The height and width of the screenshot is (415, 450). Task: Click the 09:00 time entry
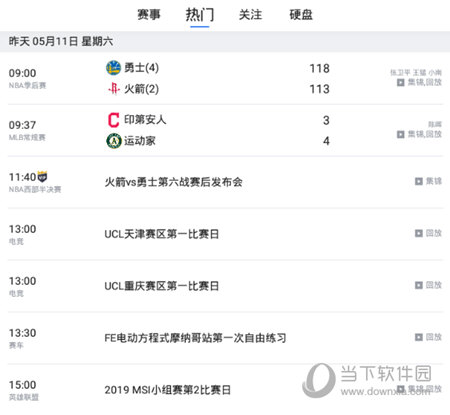22,73
